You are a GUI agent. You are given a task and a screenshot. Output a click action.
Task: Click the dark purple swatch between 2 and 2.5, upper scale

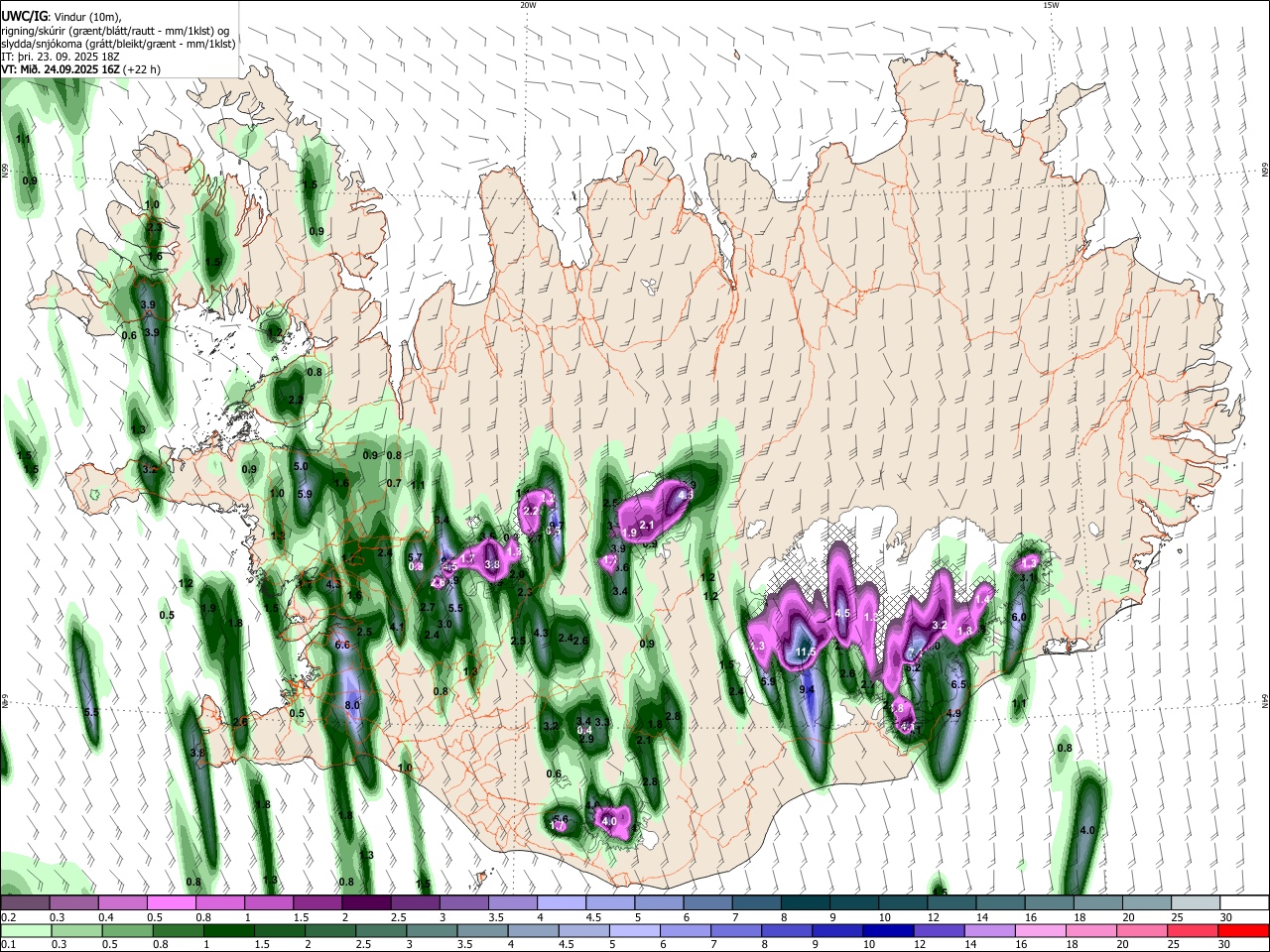(366, 902)
